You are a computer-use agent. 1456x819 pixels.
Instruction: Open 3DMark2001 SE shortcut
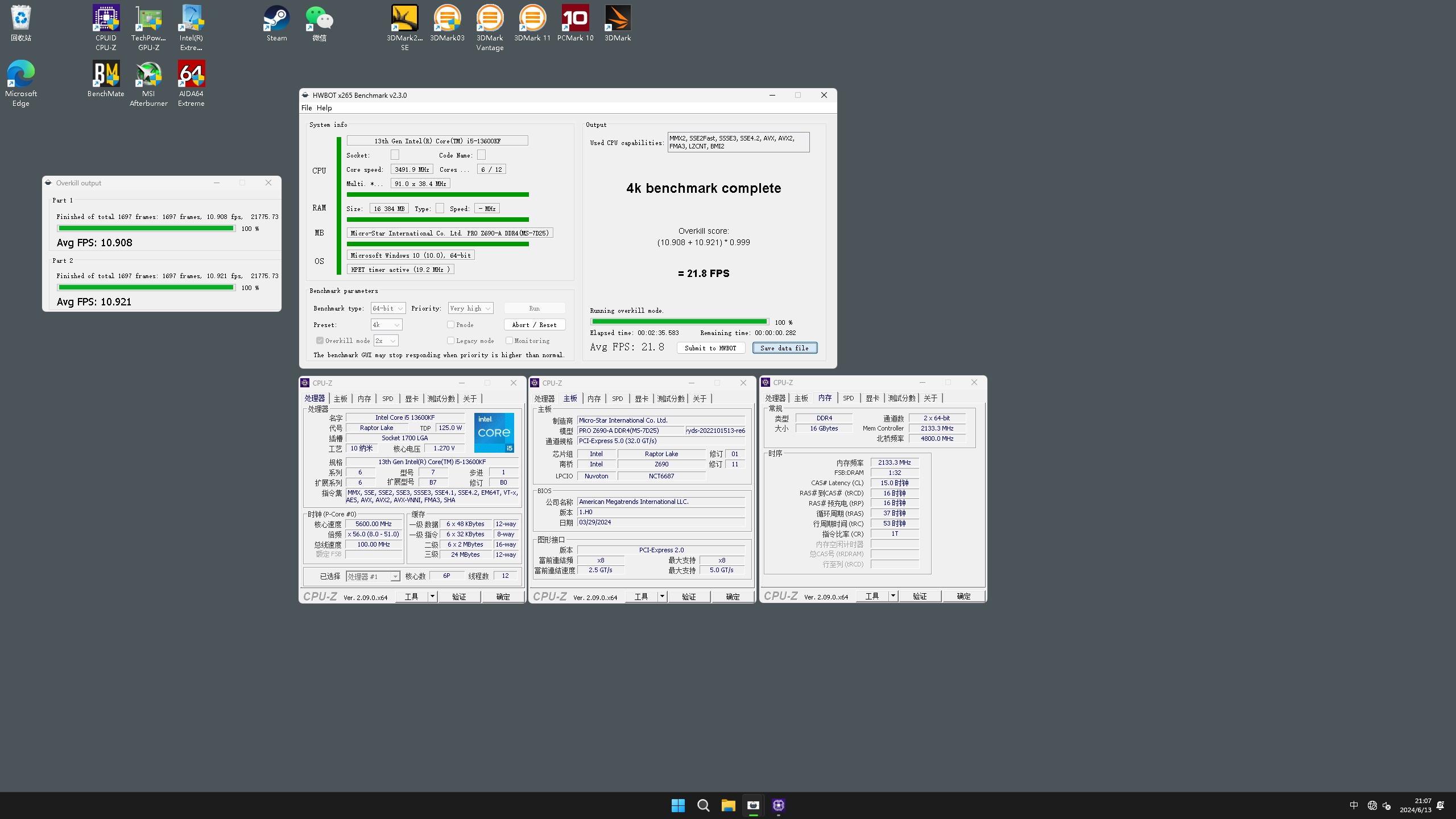(x=404, y=28)
